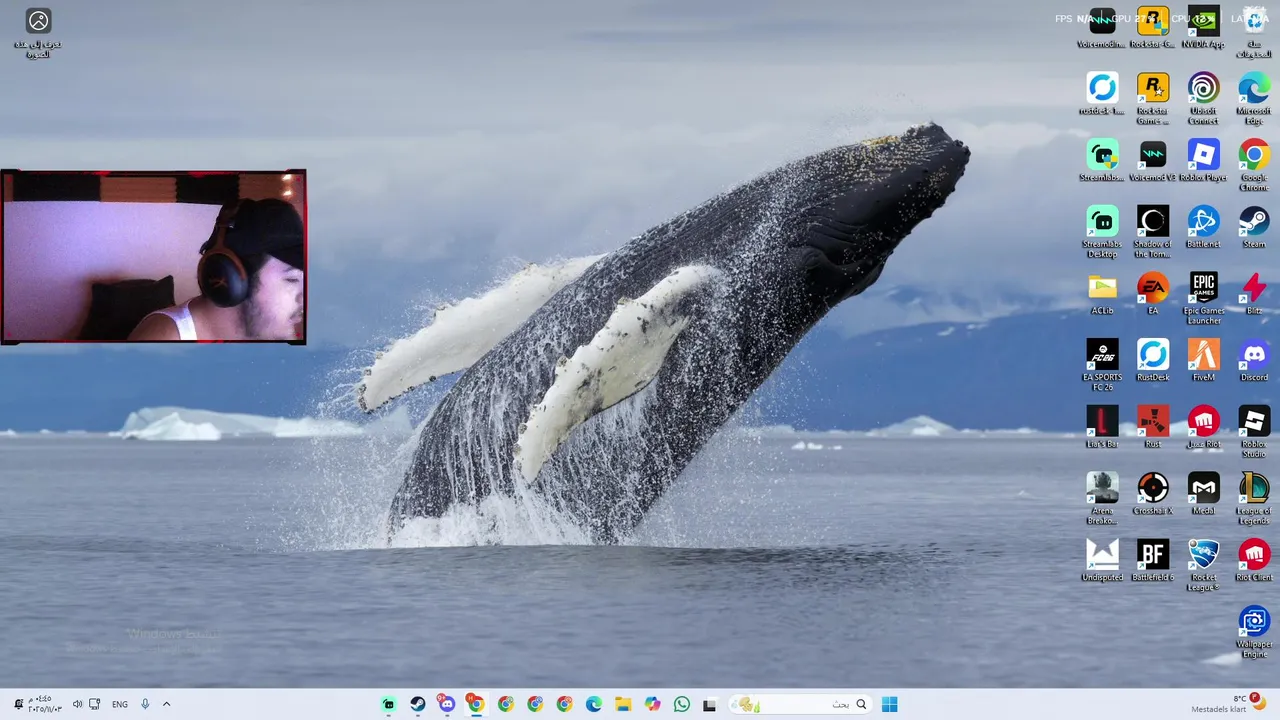This screenshot has height=720, width=1280.
Task: Click the Windows Start button in the taskbar
Action: (889, 704)
